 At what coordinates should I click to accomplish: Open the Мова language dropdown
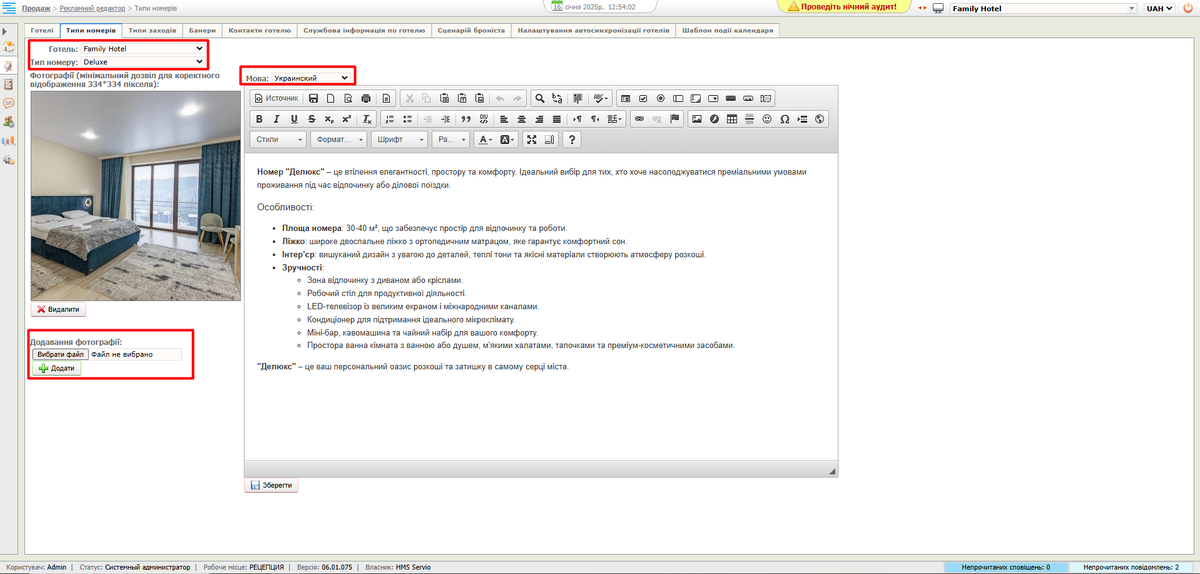(x=297, y=77)
